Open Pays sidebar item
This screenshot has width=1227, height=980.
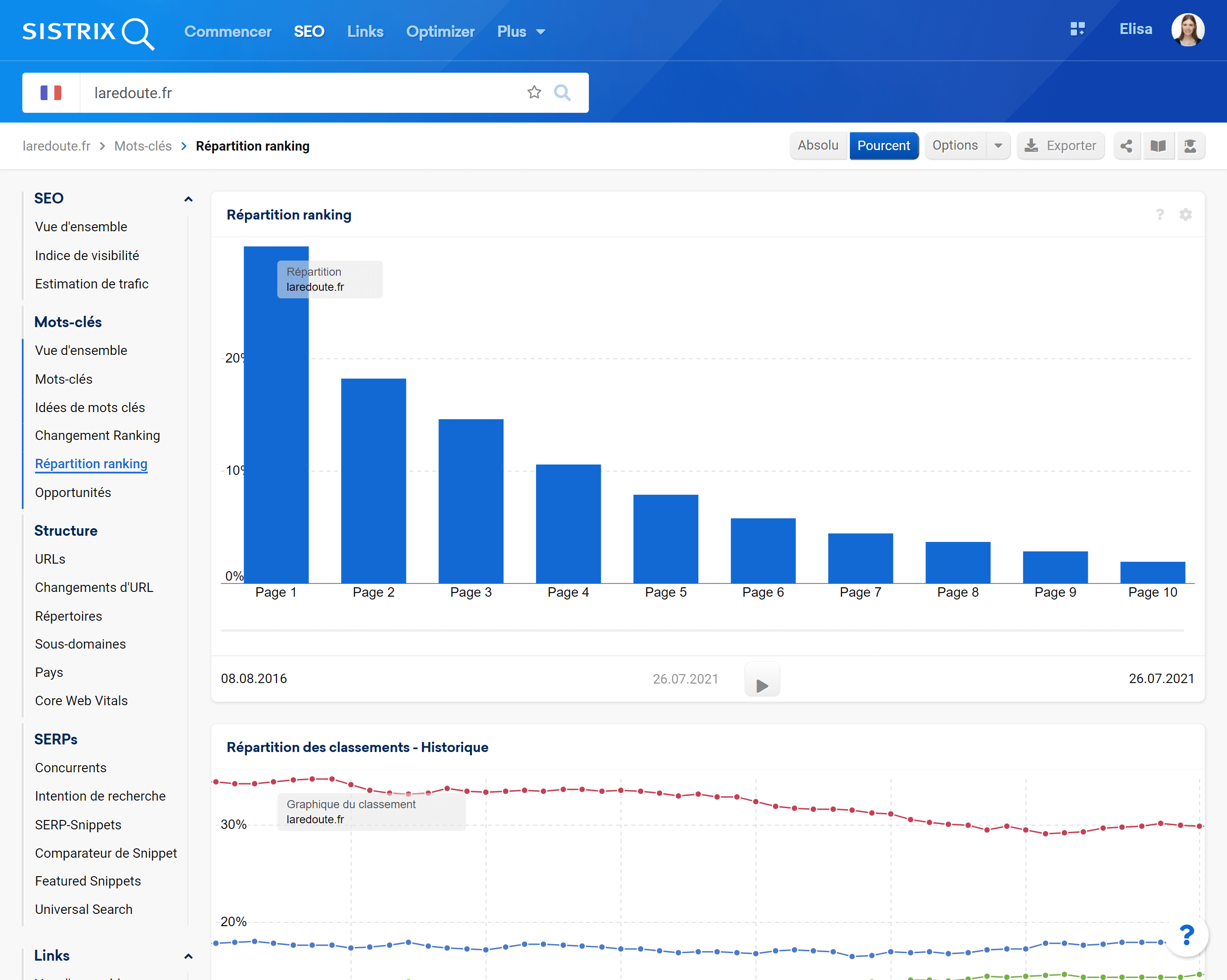[49, 673]
